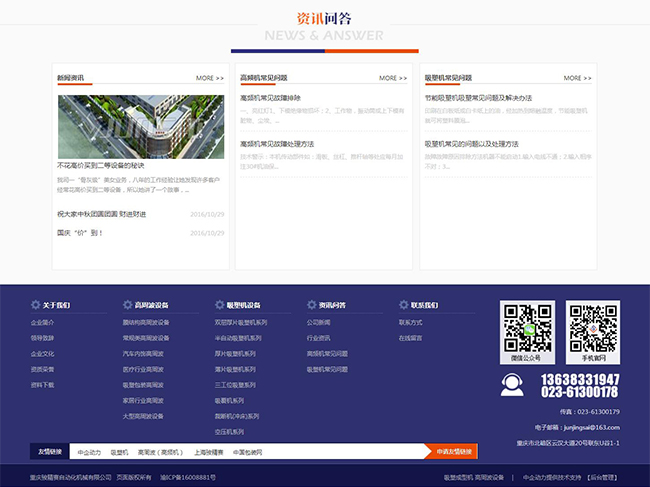
Task: Click gear icon beside 资讯问答 footer heading
Action: (311, 305)
